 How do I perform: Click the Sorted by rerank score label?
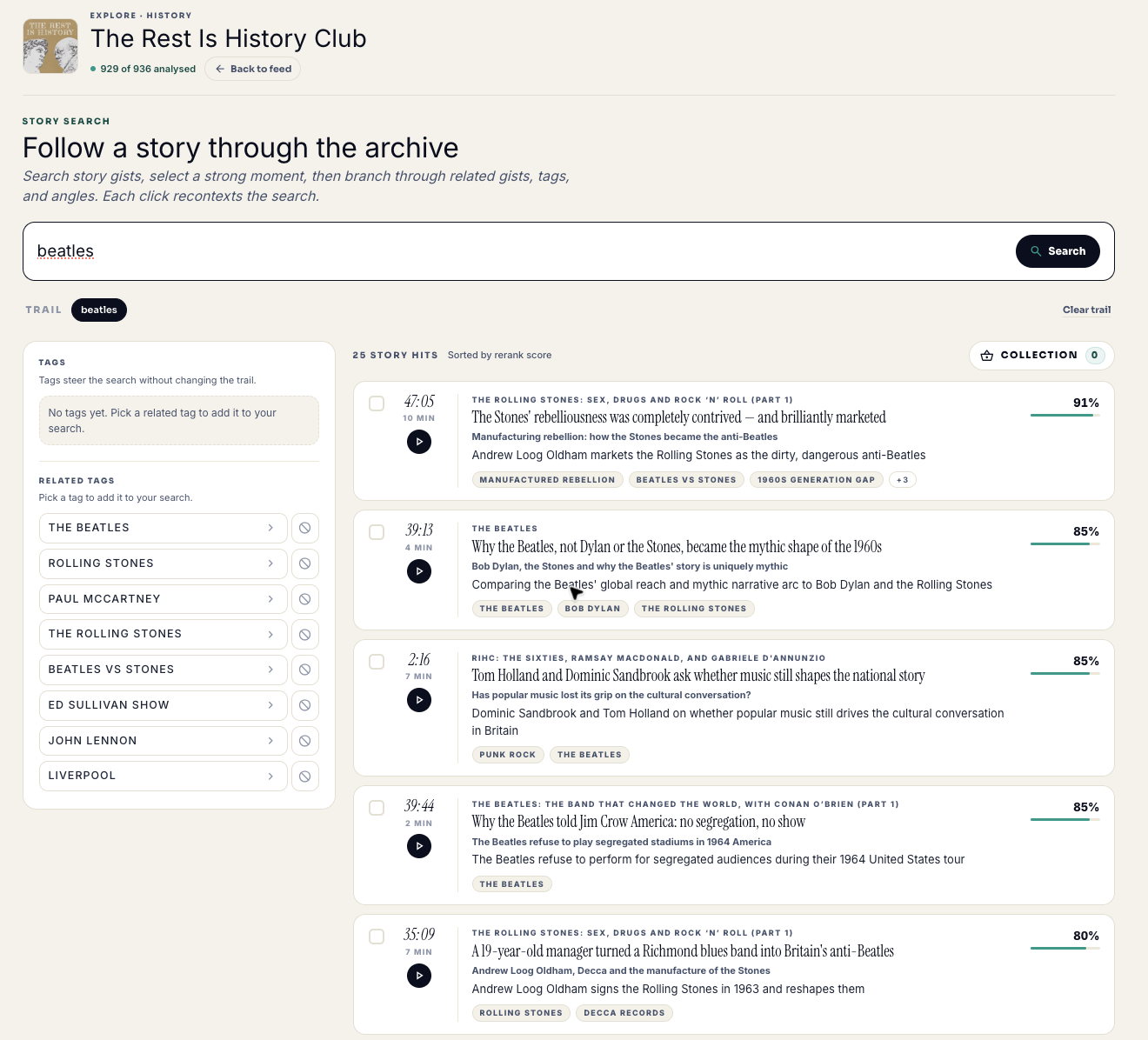[499, 355]
